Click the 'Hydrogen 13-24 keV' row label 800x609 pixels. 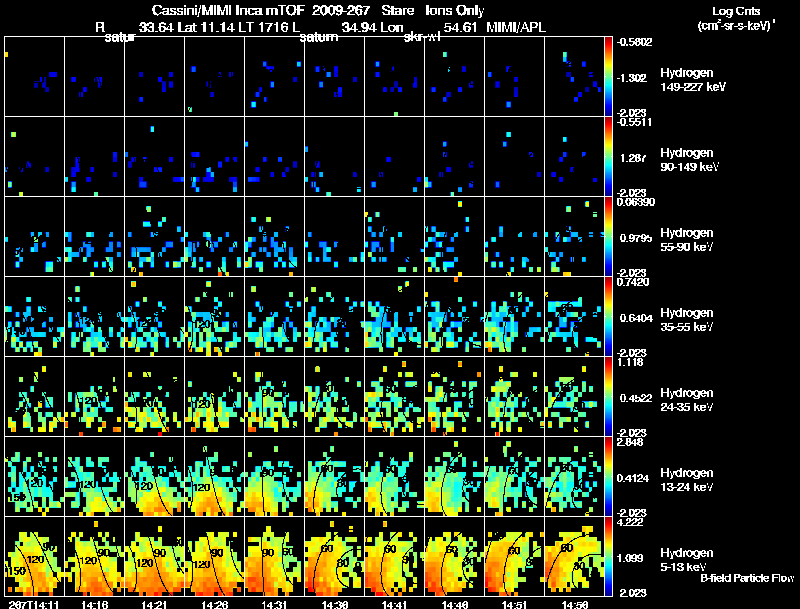[687, 480]
